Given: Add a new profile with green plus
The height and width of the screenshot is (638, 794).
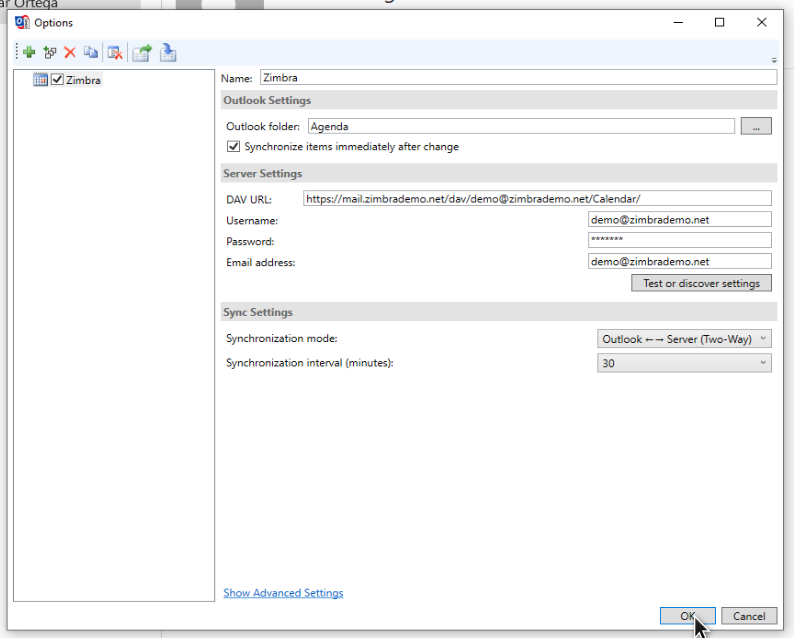Looking at the screenshot, I should [29, 52].
